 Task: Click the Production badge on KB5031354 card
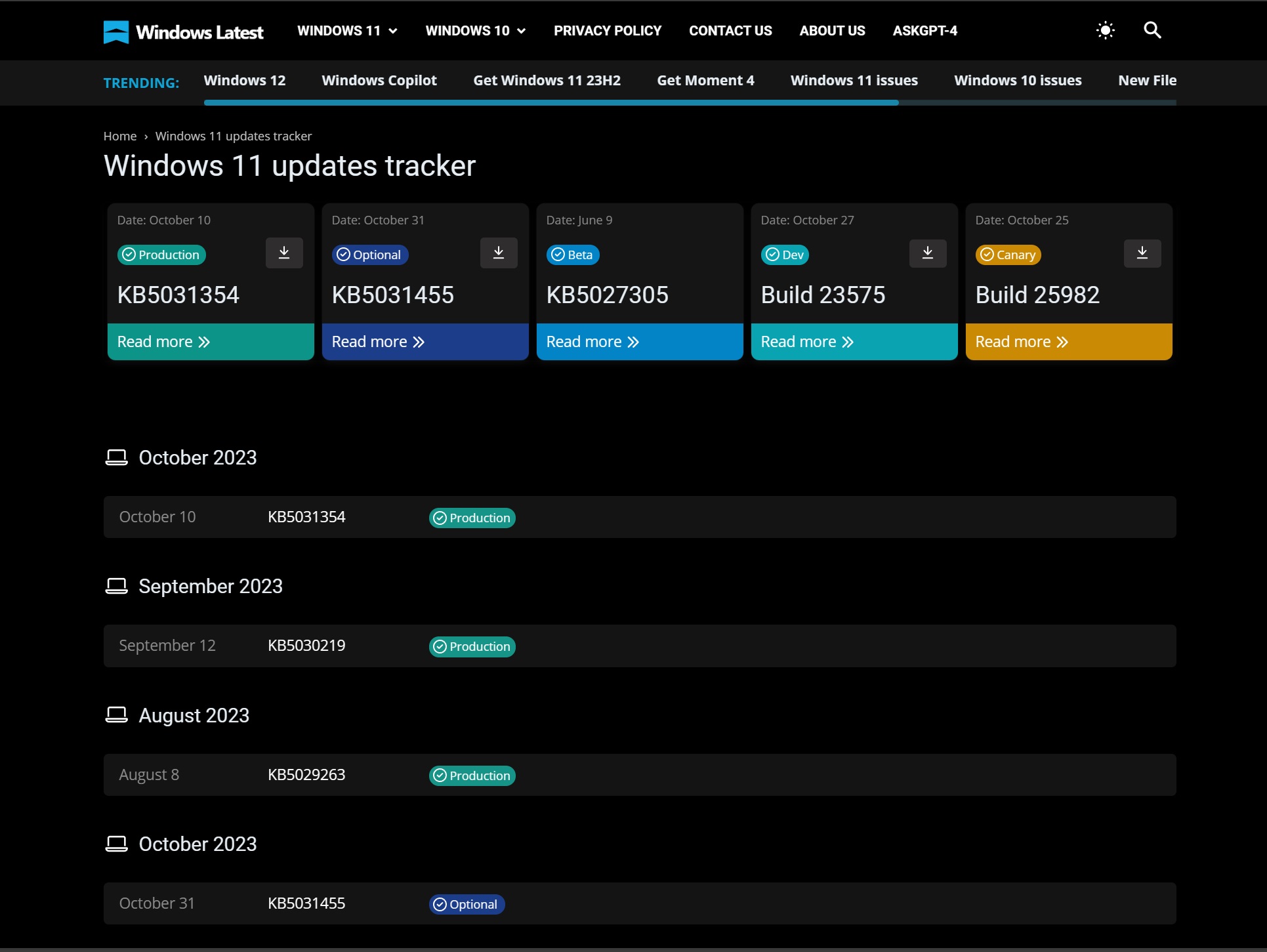click(161, 255)
